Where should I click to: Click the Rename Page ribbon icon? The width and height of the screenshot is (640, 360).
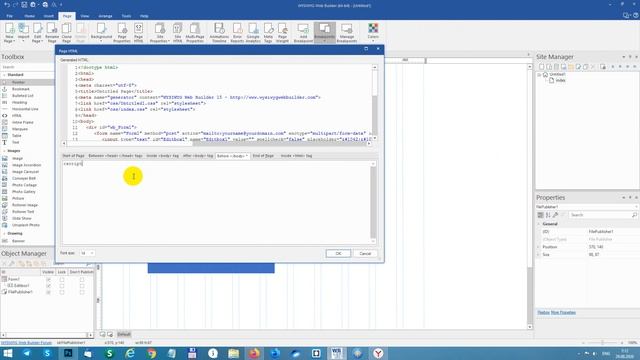[52, 33]
